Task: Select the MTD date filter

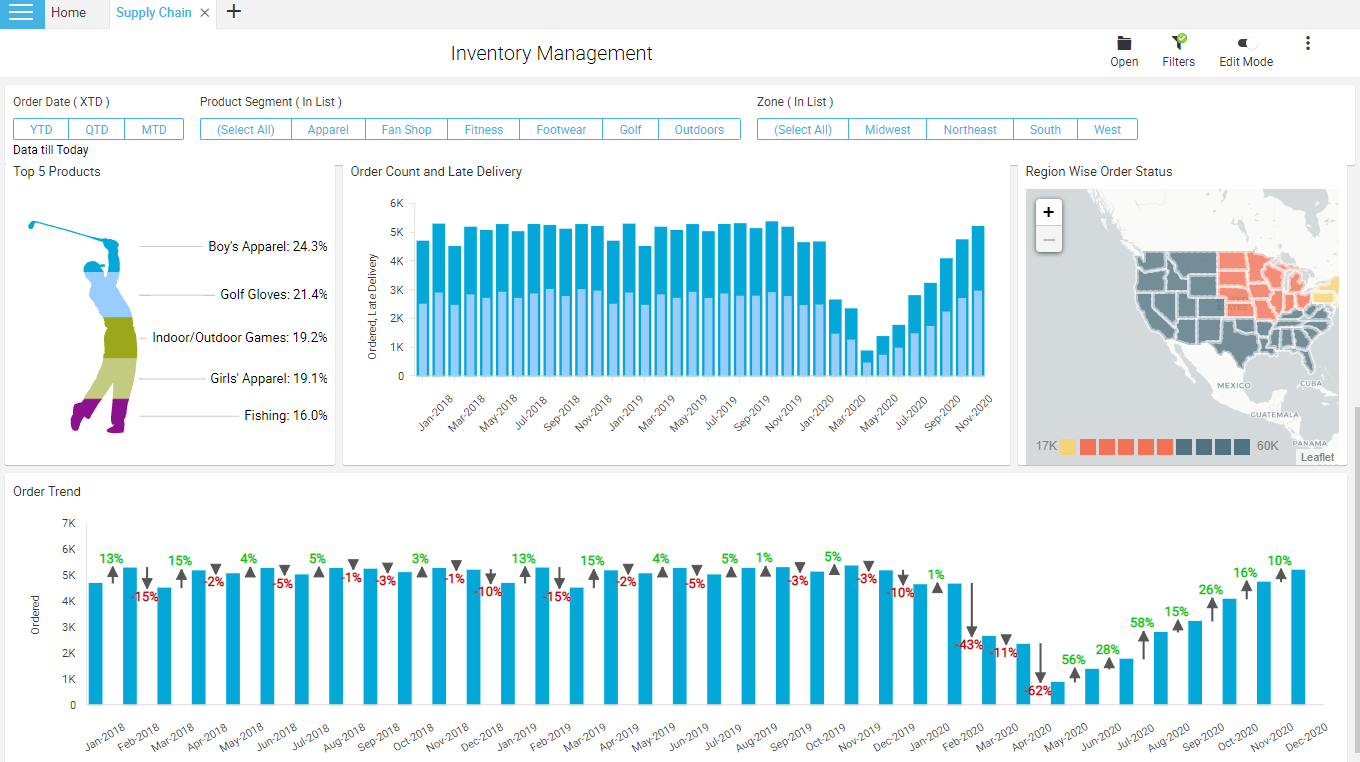Action: pyautogui.click(x=154, y=129)
